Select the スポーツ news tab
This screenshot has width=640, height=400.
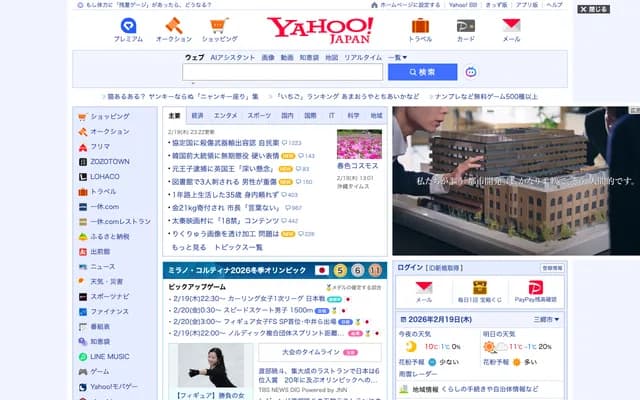[259, 115]
